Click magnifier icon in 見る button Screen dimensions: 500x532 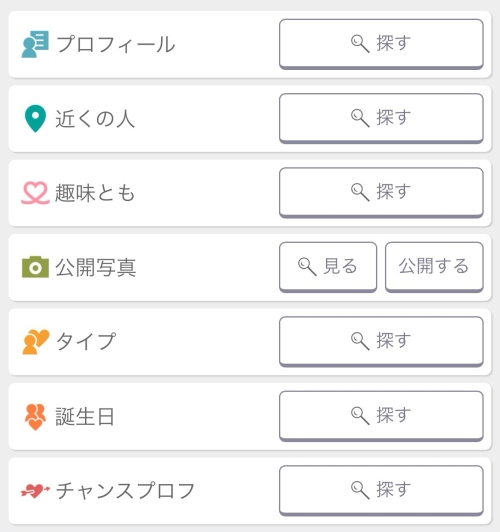coord(307,267)
